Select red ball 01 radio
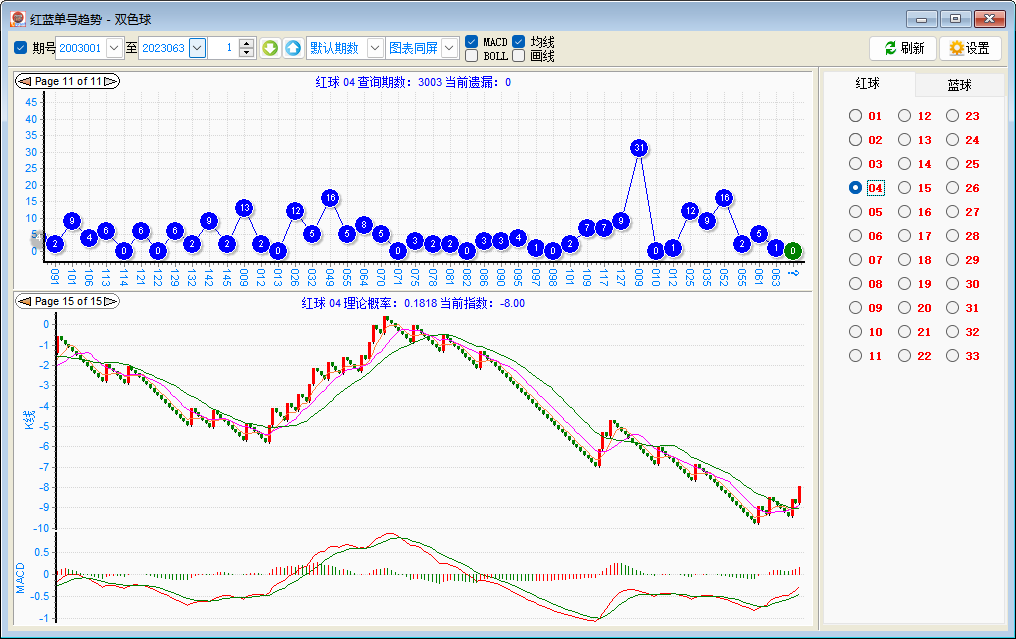The height and width of the screenshot is (639, 1016). pos(855,115)
